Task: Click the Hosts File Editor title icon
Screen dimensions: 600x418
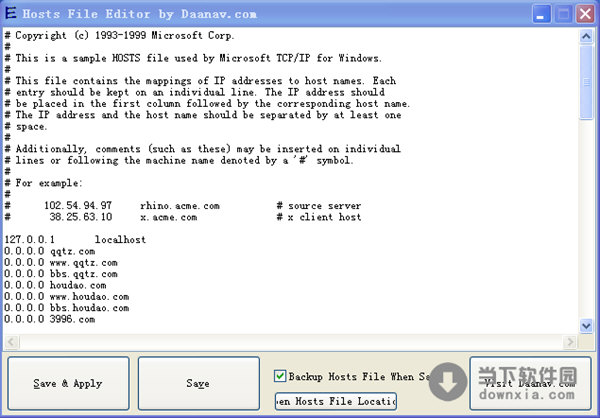Action: pos(11,13)
